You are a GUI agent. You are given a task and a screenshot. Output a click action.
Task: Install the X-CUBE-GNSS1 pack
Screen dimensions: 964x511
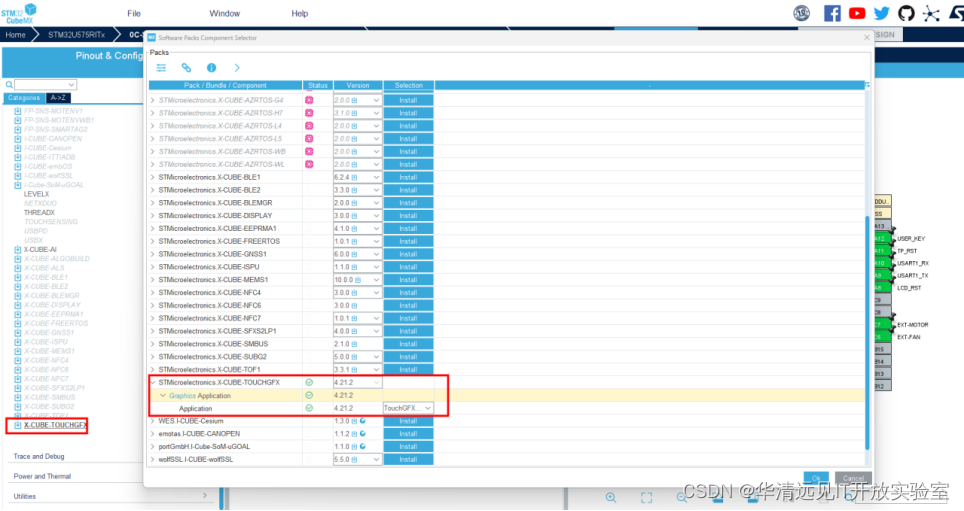(408, 255)
